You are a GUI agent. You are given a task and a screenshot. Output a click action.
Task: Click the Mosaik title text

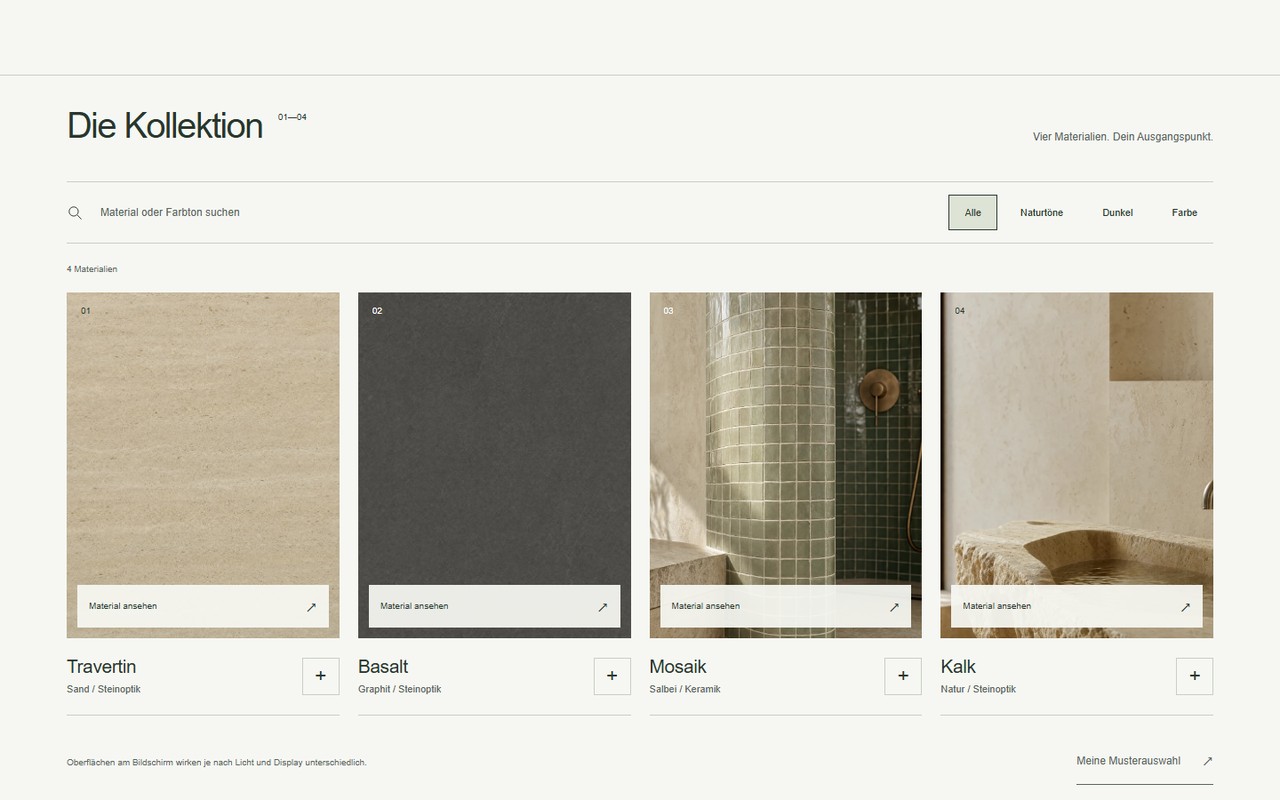[678, 666]
